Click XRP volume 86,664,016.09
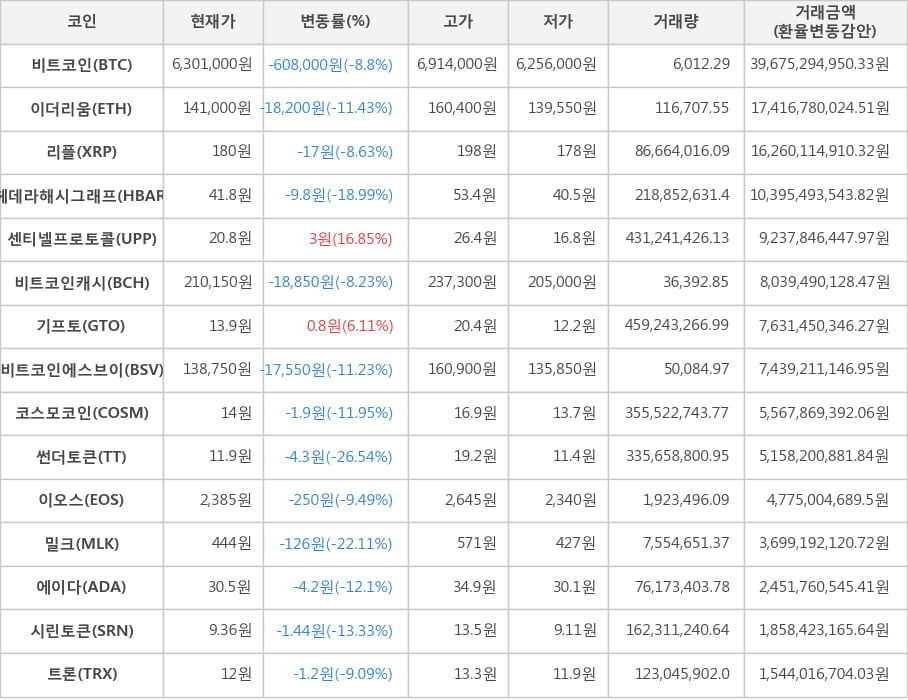908x700 pixels. [x=682, y=151]
